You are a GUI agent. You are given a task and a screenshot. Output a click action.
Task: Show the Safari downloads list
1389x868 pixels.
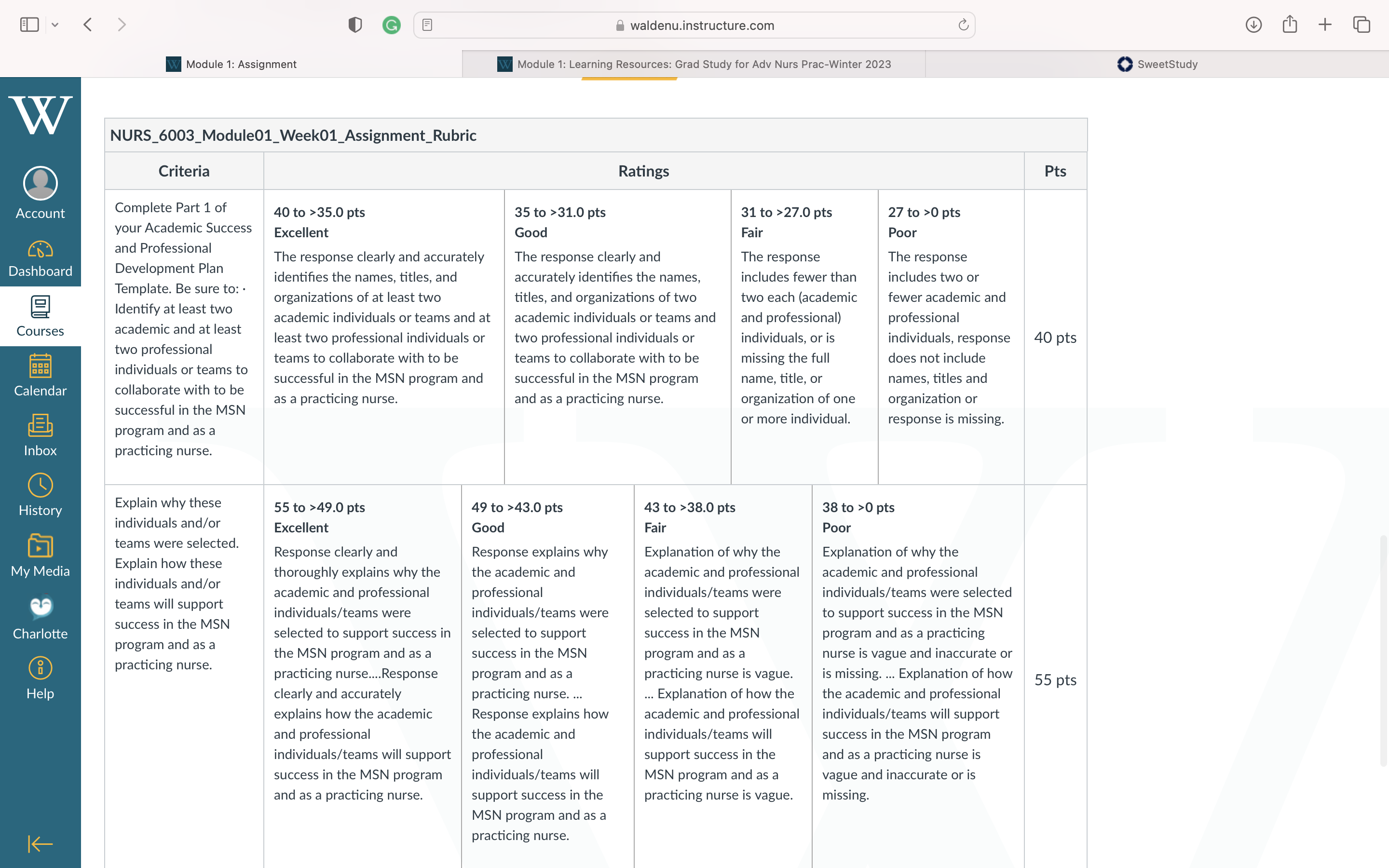(1253, 25)
